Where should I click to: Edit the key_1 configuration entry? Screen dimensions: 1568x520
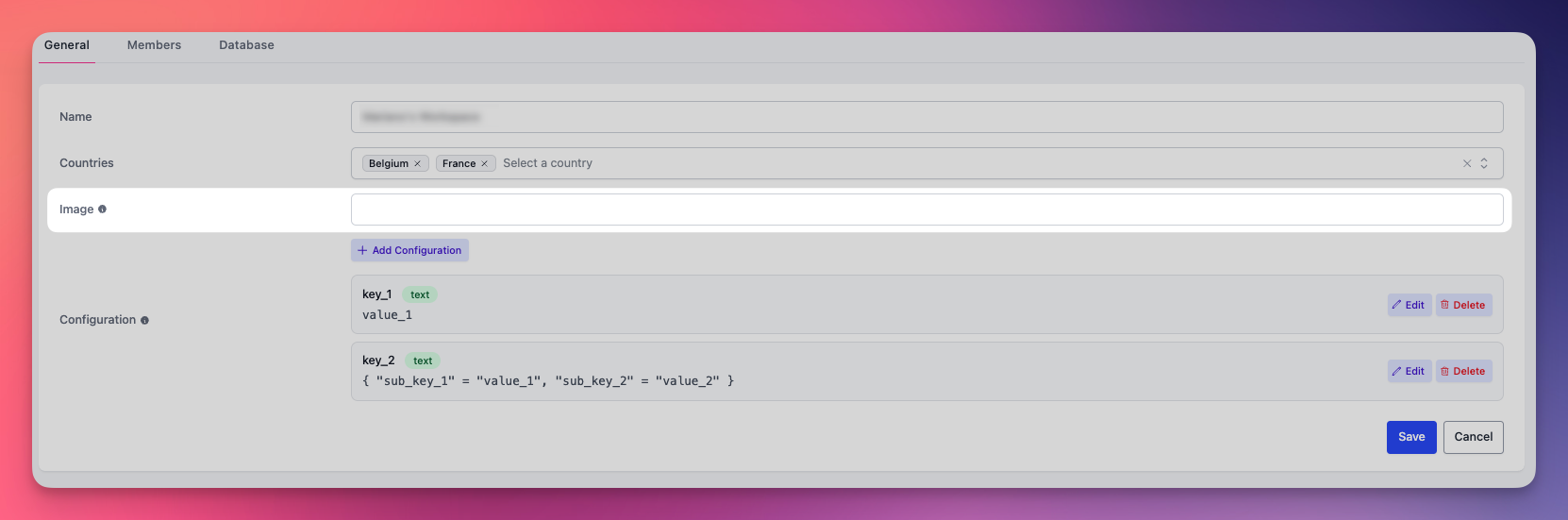click(x=1409, y=305)
